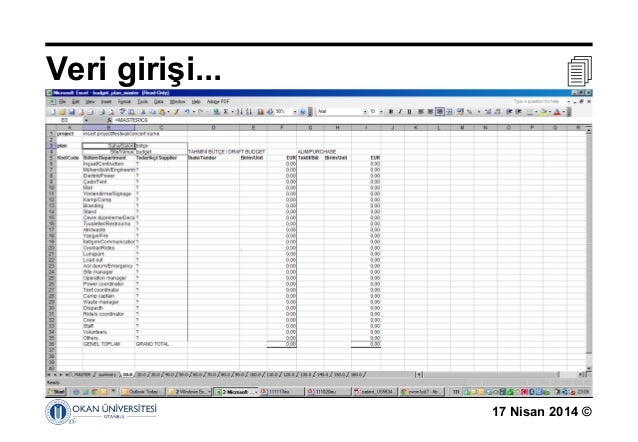Click the 'Type a question for help' box
This screenshot has width=638, height=442.
click(538, 101)
